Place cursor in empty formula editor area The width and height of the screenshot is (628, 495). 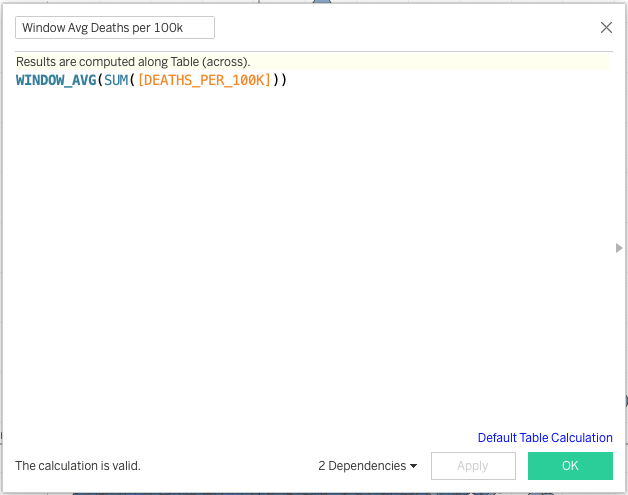pyautogui.click(x=300, y=250)
